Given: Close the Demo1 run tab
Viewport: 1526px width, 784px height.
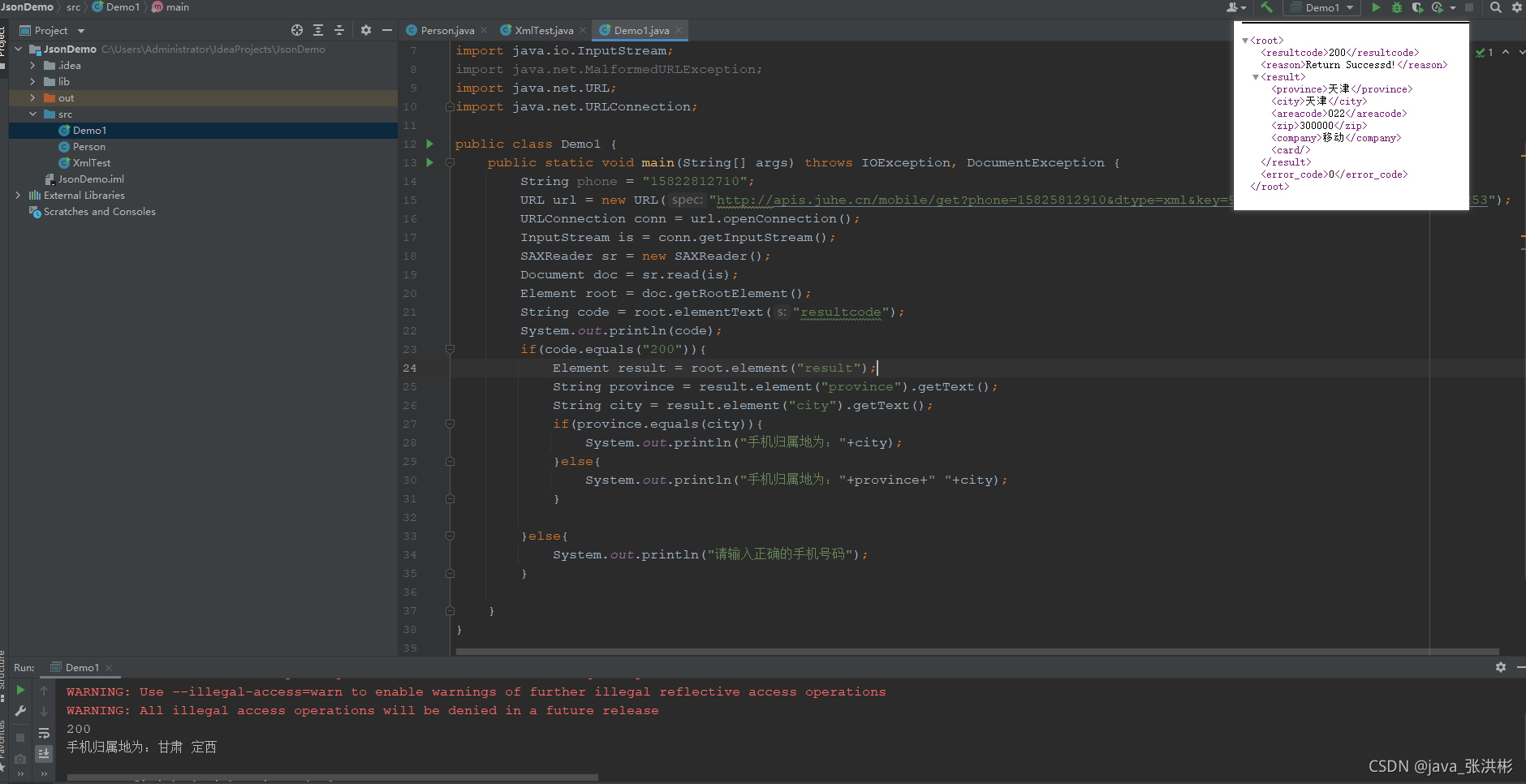Looking at the screenshot, I should coord(109,668).
